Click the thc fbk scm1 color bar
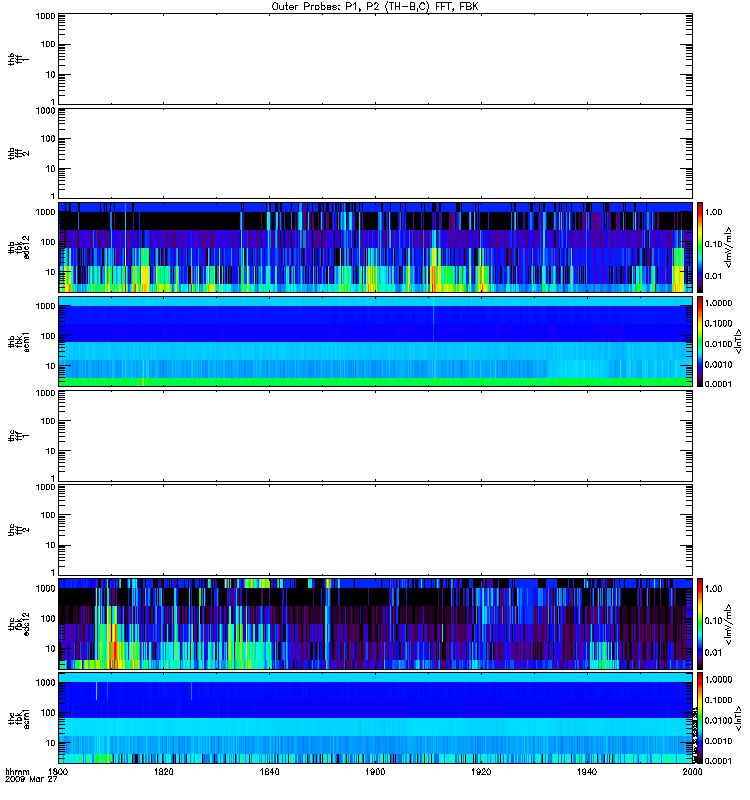This screenshot has height=800, width=750. pos(700,718)
